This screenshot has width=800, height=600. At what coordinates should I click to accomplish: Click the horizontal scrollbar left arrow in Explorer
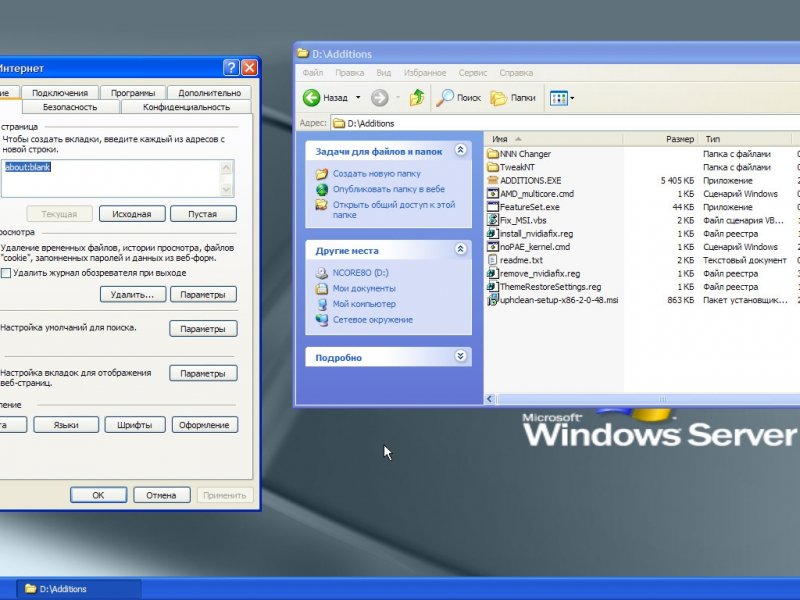[490, 398]
